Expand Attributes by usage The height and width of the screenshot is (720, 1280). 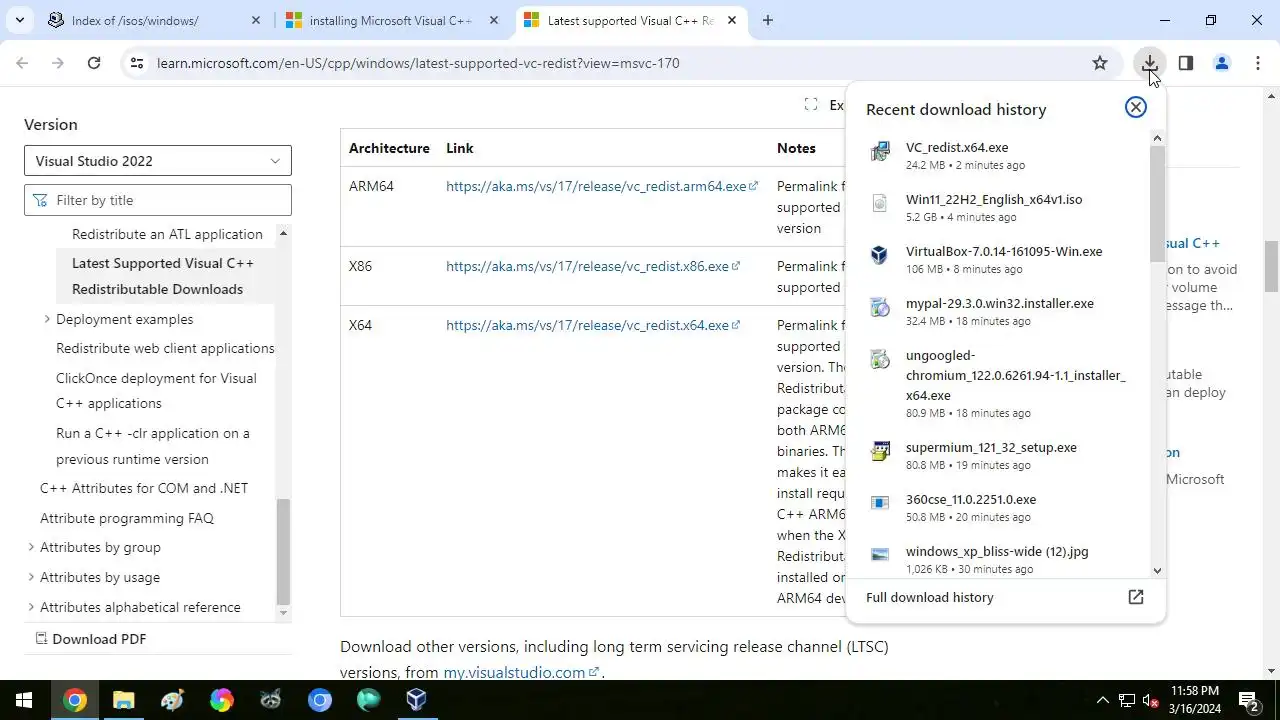[31, 577]
